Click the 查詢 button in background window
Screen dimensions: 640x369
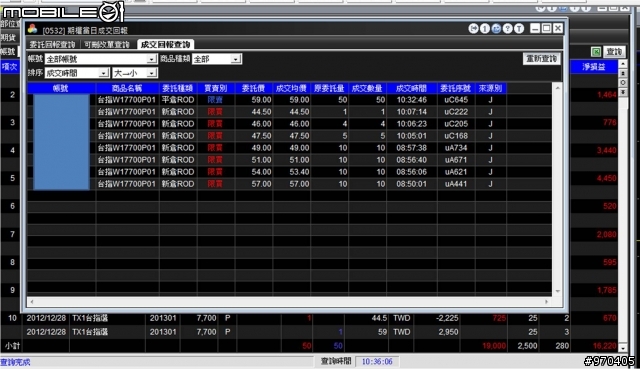(x=614, y=52)
